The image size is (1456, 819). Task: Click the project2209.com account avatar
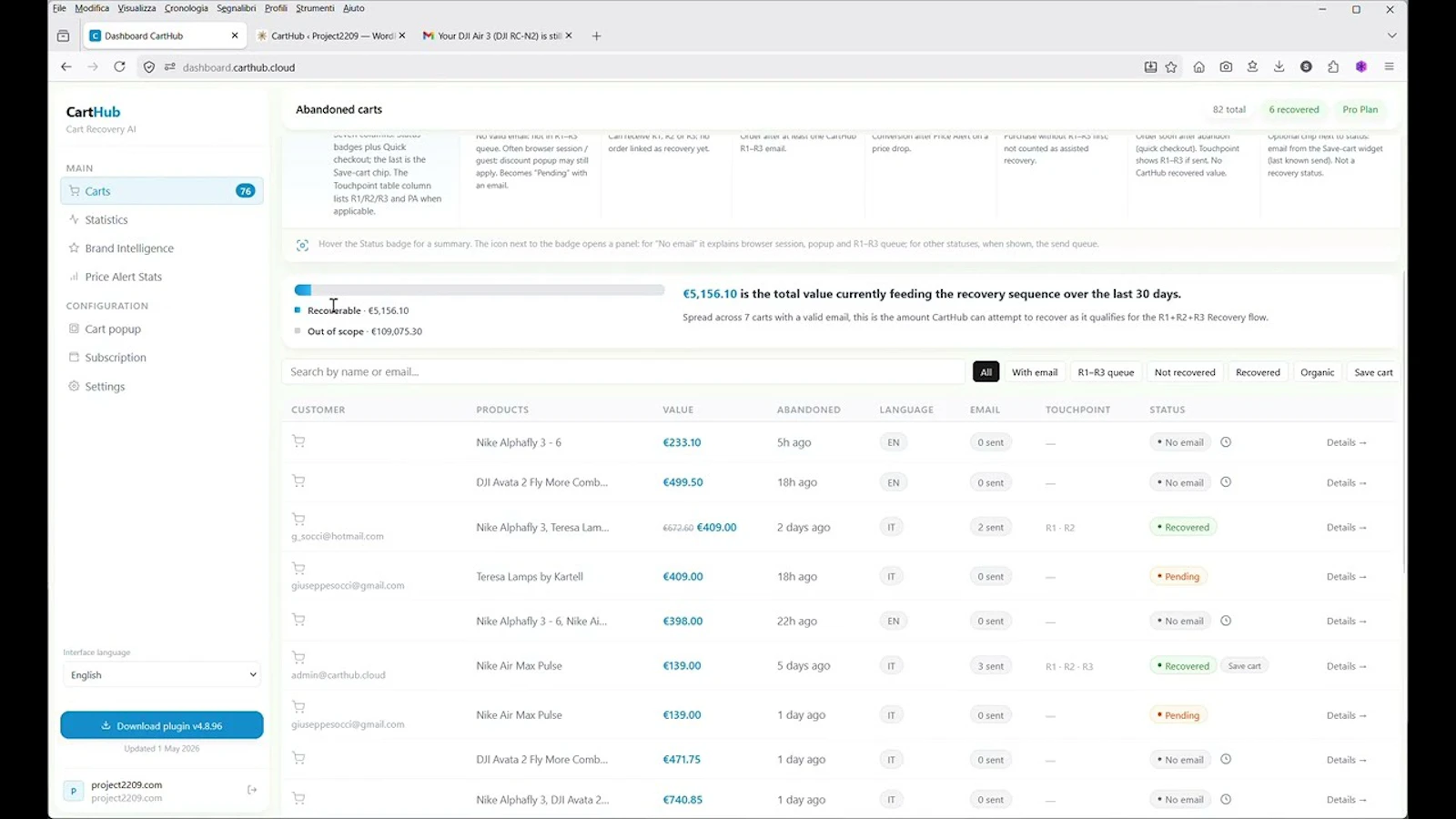coord(74,791)
